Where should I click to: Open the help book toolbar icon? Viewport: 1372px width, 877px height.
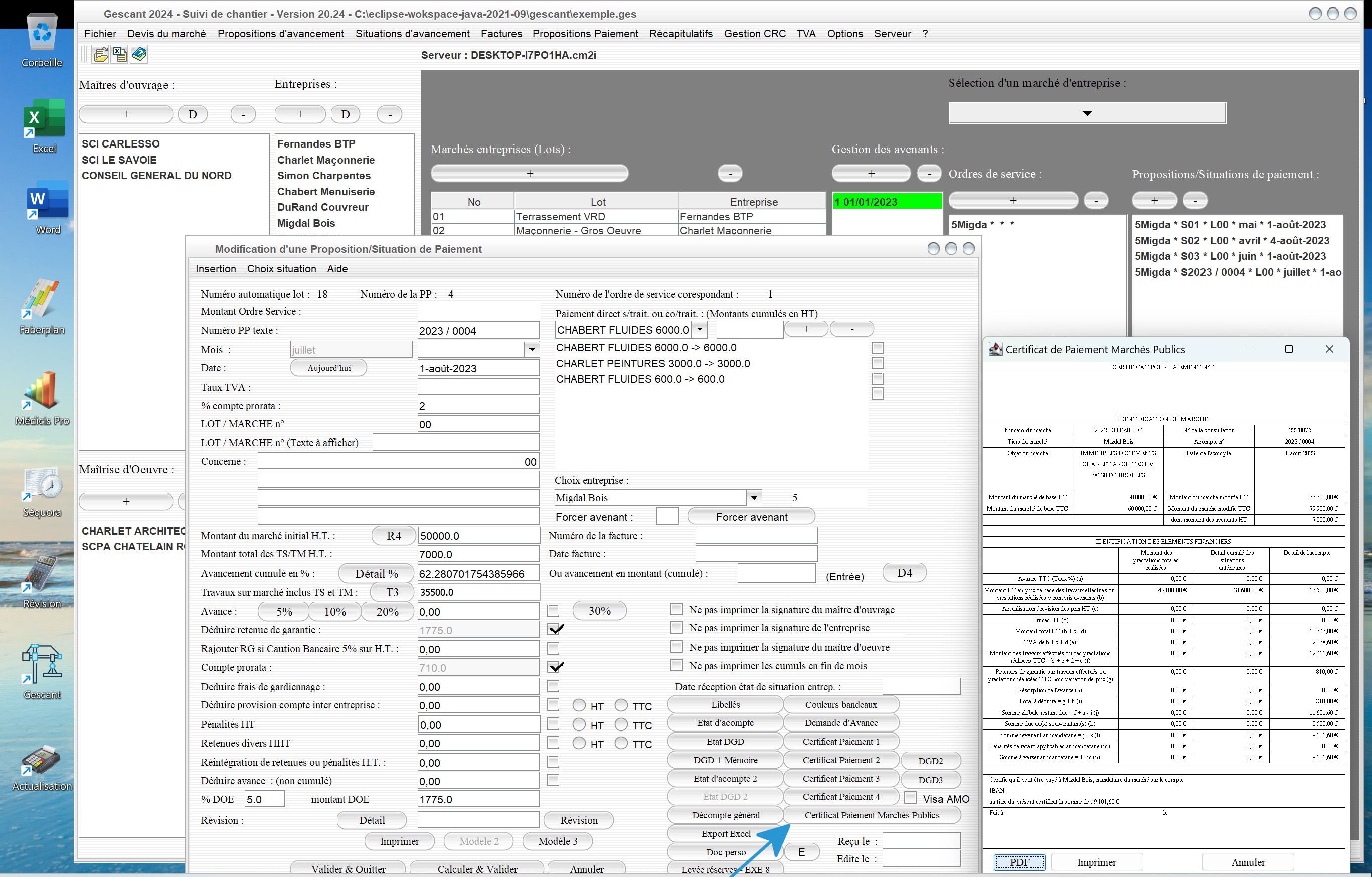click(x=139, y=55)
